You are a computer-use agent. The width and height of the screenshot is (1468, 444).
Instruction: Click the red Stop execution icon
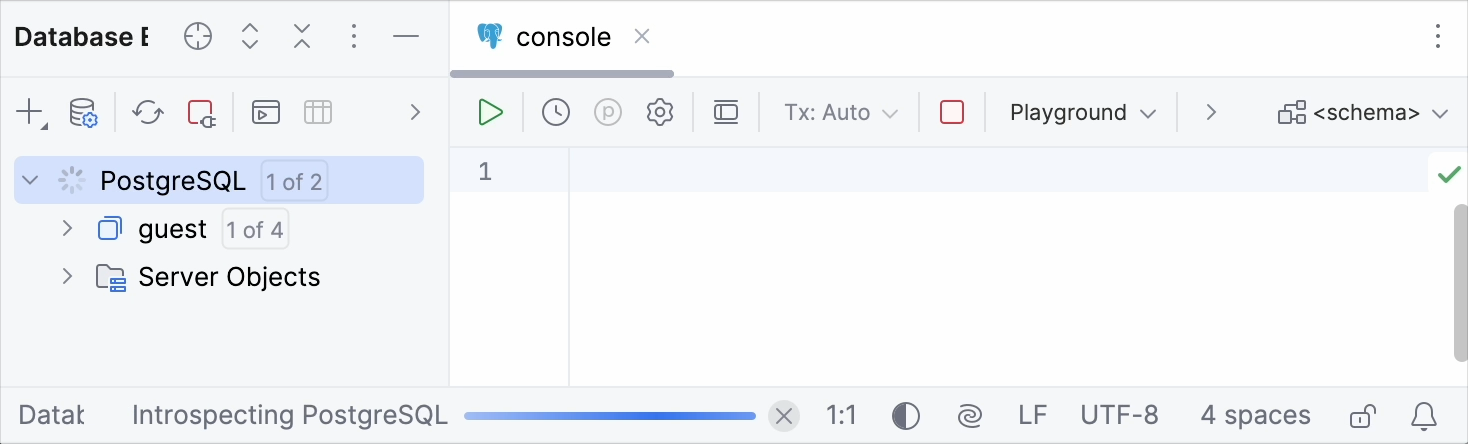[952, 112]
